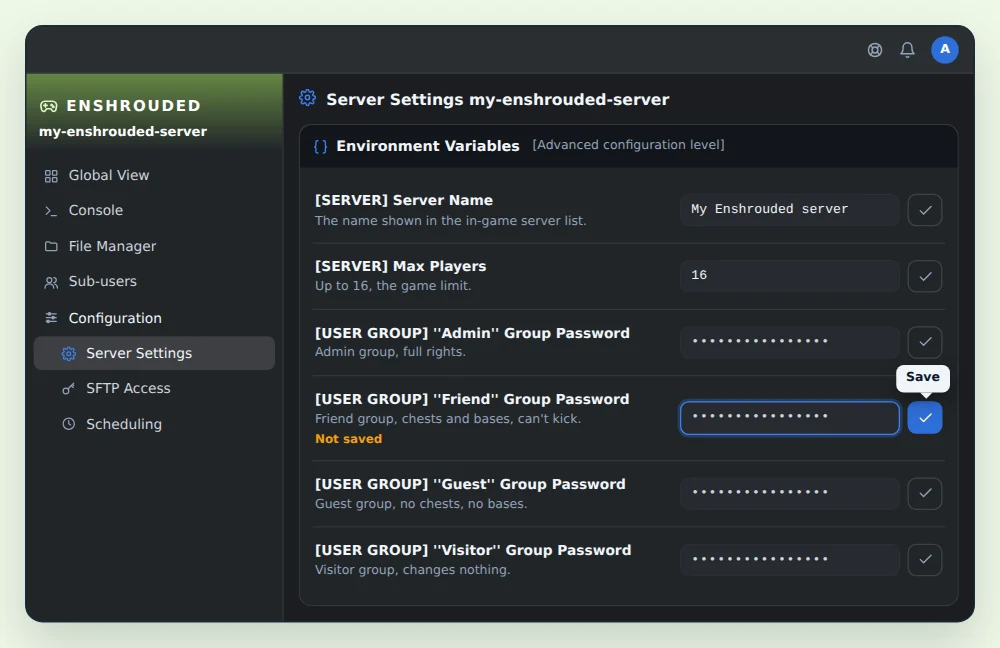Click the "Server Settings my-enshrouded-server" title
Image resolution: width=1000 pixels, height=648 pixels.
[497, 99]
